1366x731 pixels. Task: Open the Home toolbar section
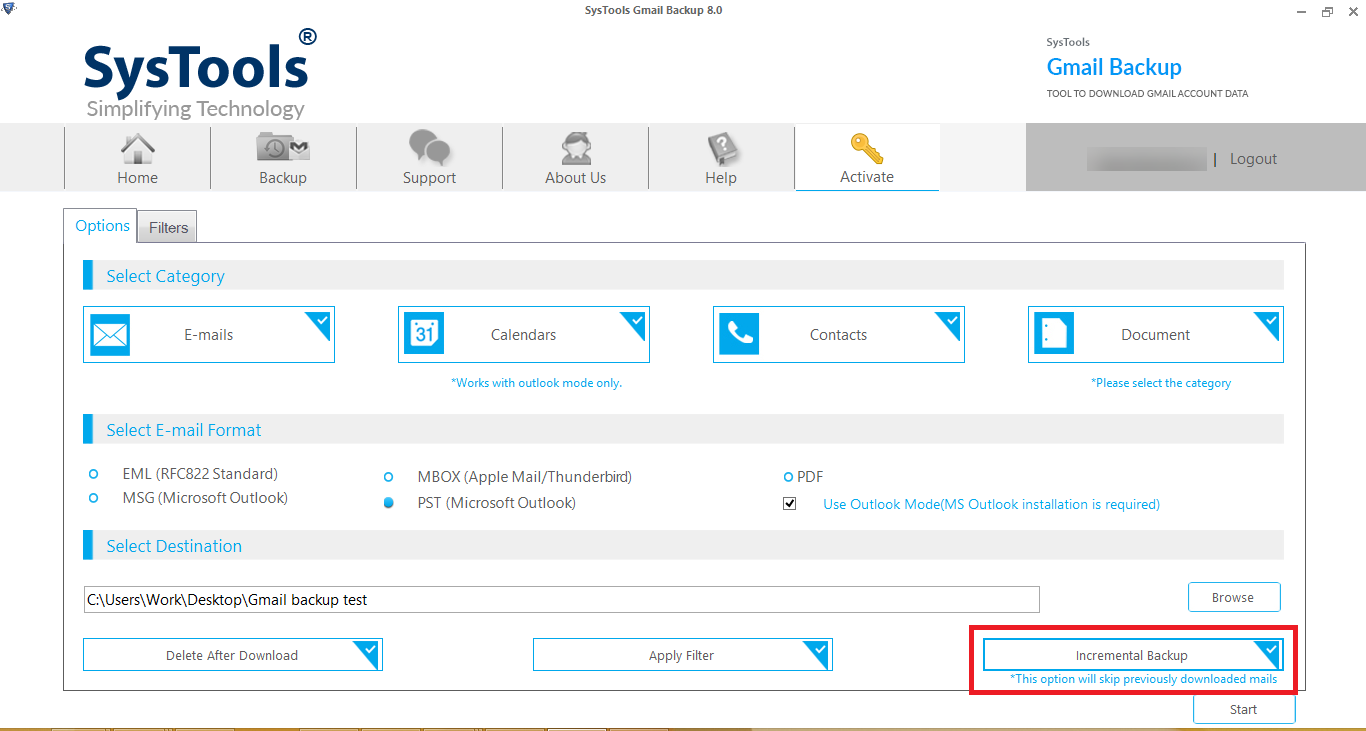click(x=137, y=158)
